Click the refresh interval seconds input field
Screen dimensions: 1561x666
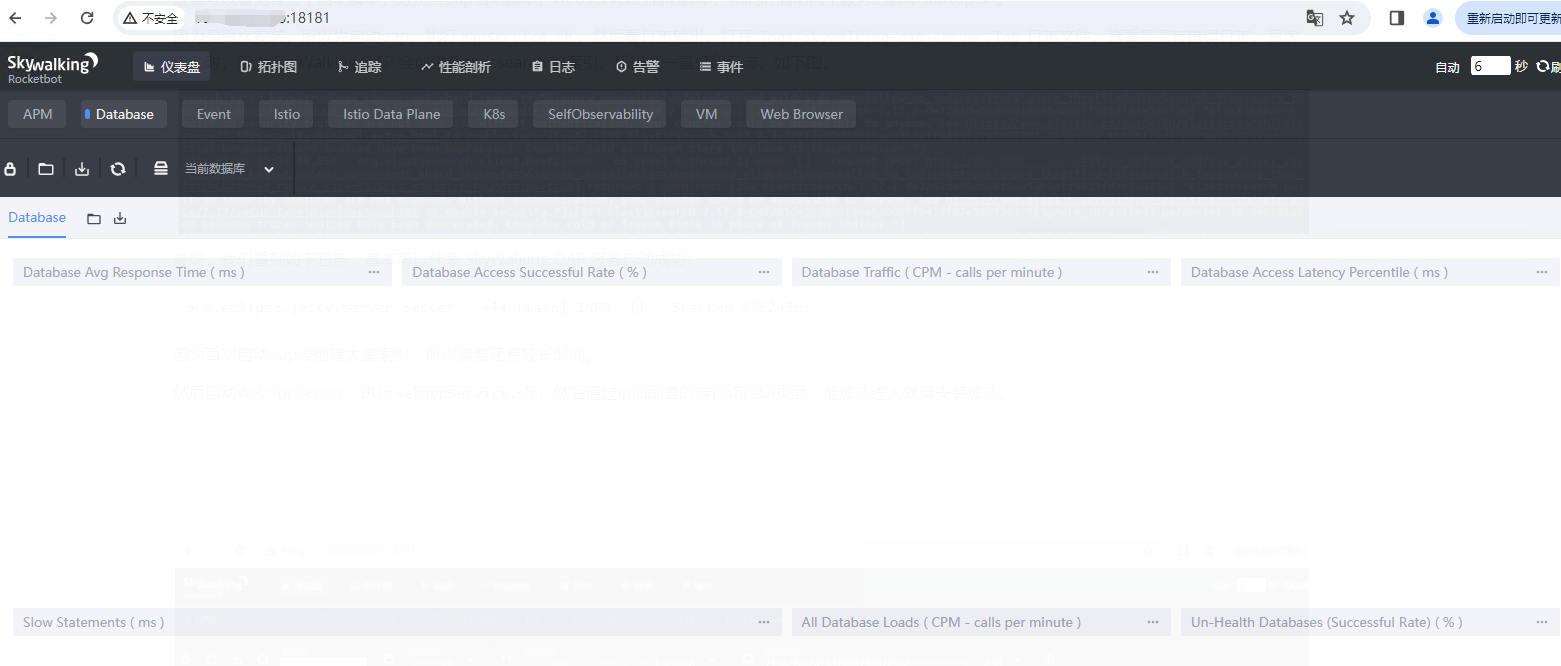(1489, 66)
